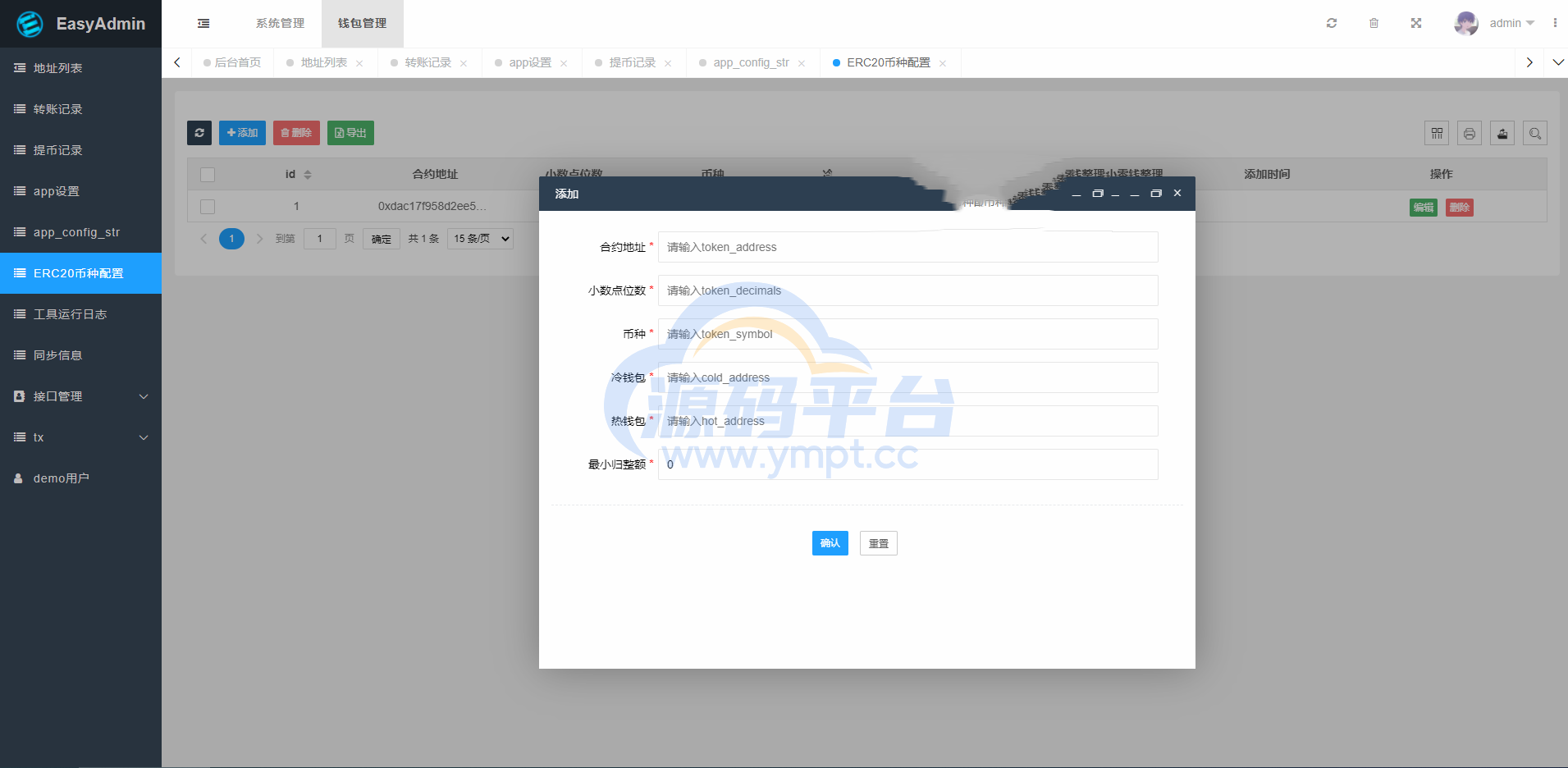Open 地址列表 in sidebar
Viewport: 1568px width, 768px height.
(x=80, y=68)
